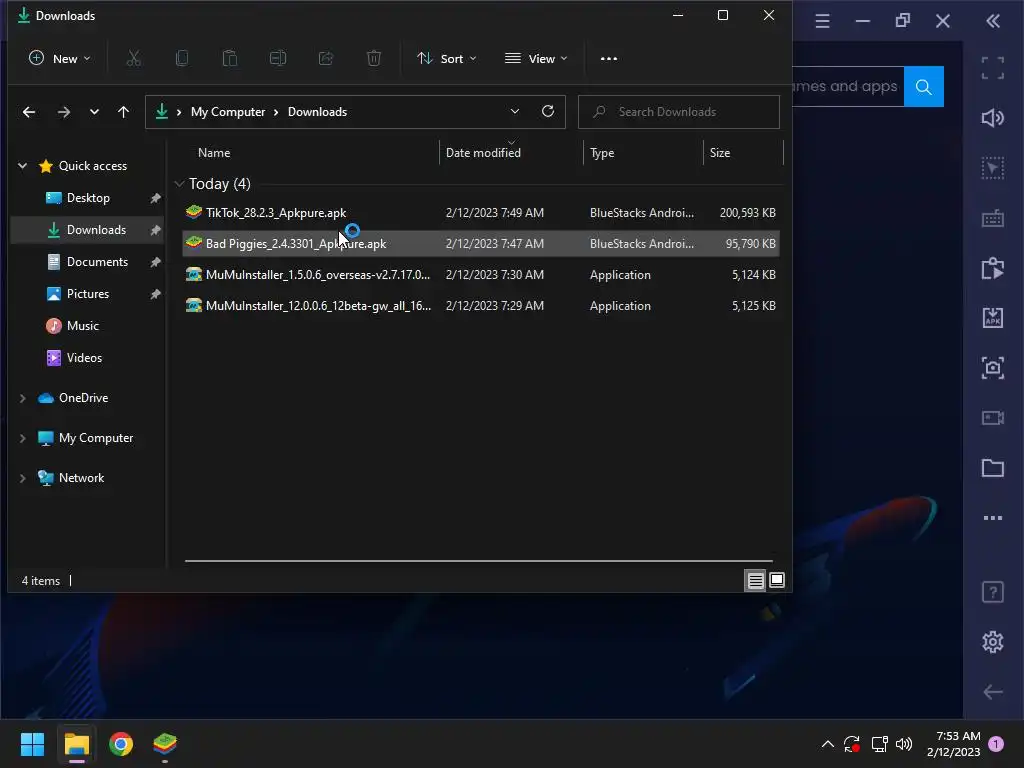Expand the My Computer tree node
1024x768 pixels.
tap(23, 438)
